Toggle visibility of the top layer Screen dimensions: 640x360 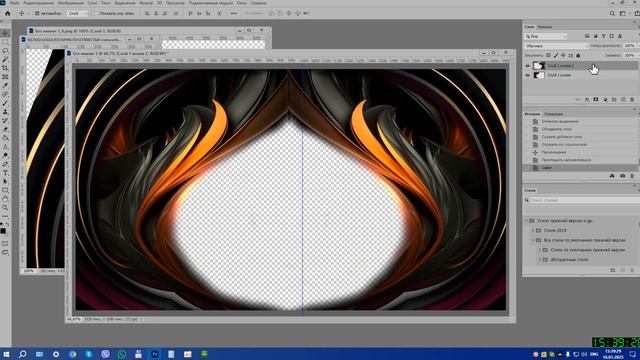[527, 66]
